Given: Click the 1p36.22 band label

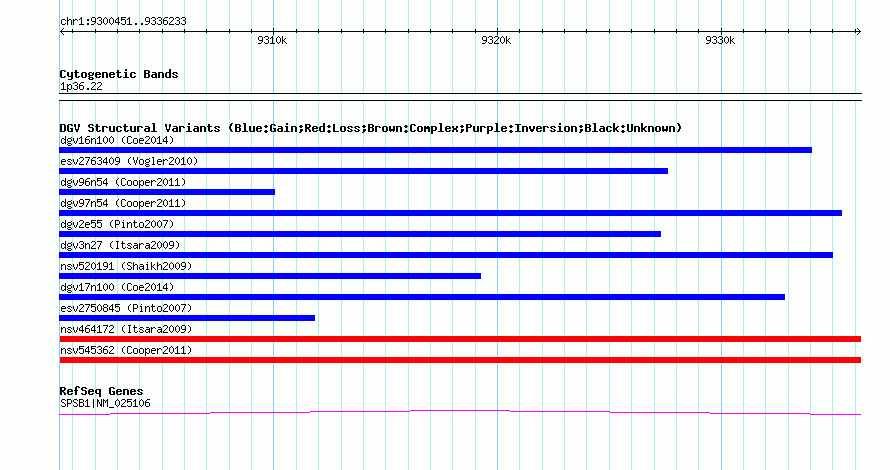Looking at the screenshot, I should click(x=81, y=87).
